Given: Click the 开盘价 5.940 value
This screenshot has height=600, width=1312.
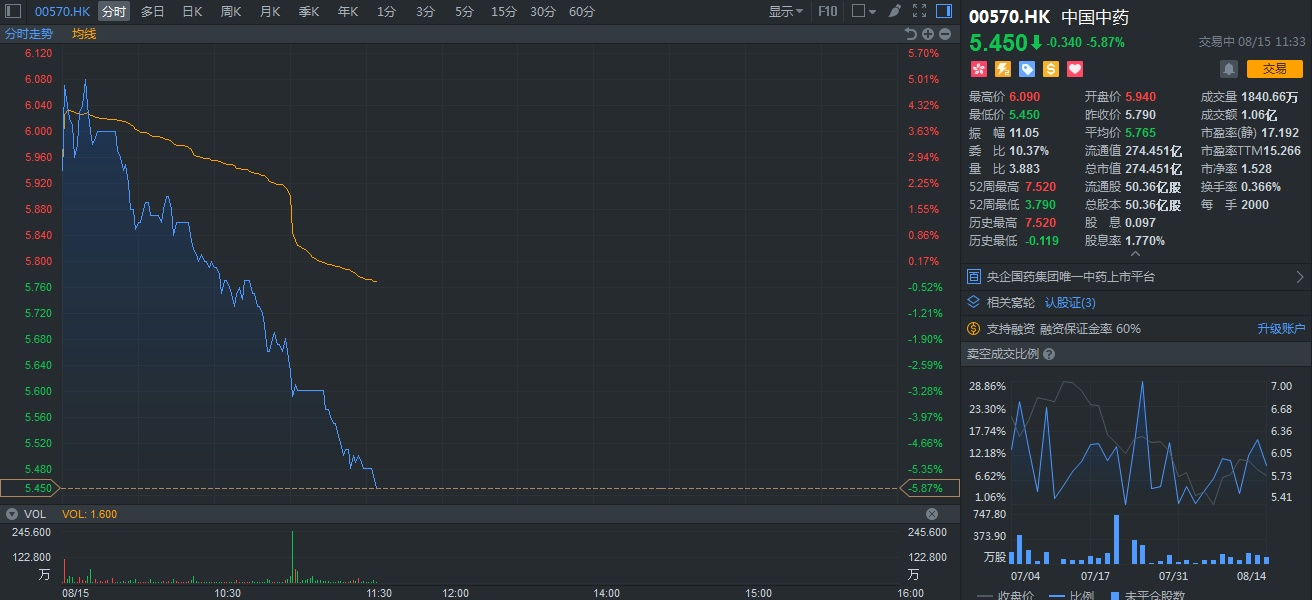Looking at the screenshot, I should click(1141, 97).
